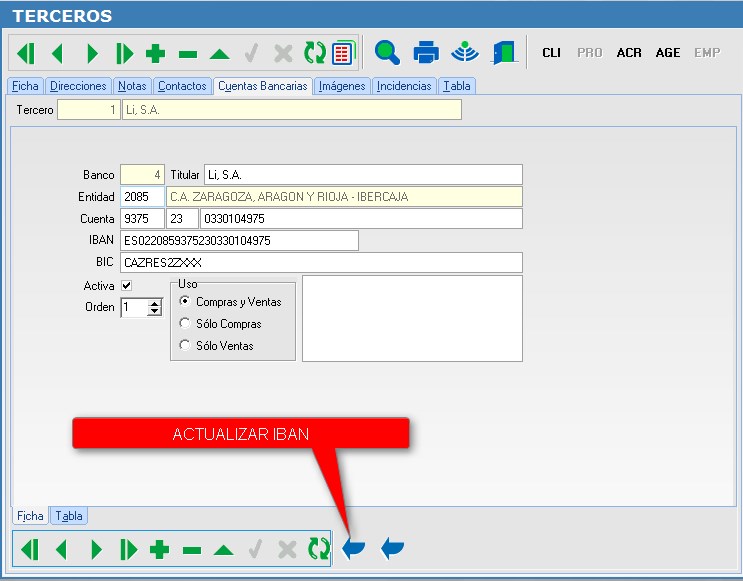Open the Direcciones tab
This screenshot has width=743, height=581.
pyautogui.click(x=78, y=86)
